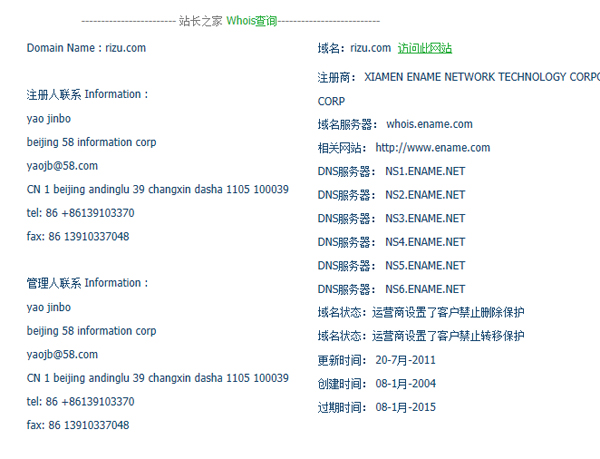Click the email under 注册人联系 Information
600x459 pixels.
pos(62,166)
